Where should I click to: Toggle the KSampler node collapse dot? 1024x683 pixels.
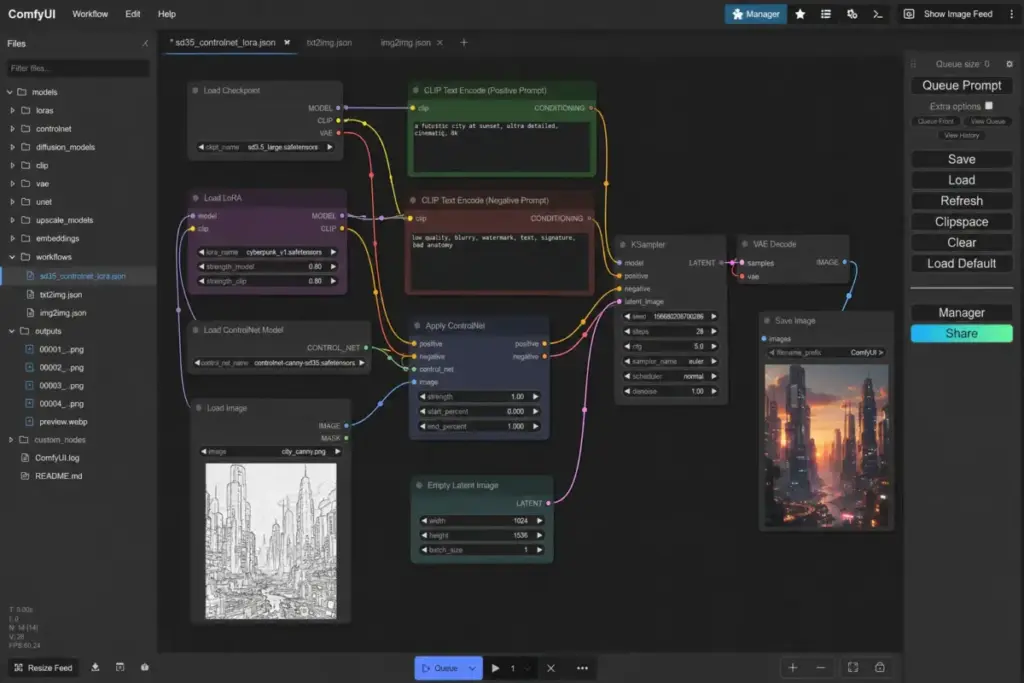[622, 244]
